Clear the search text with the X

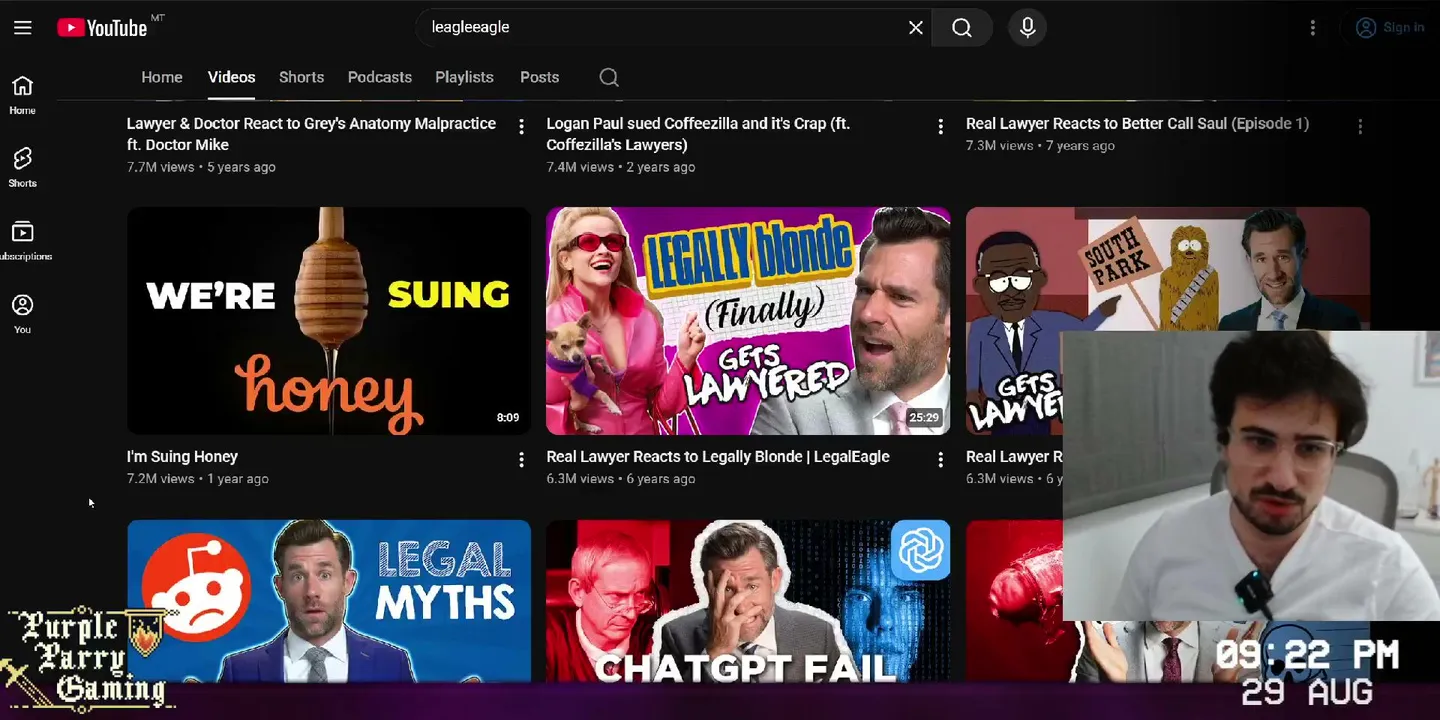(915, 27)
